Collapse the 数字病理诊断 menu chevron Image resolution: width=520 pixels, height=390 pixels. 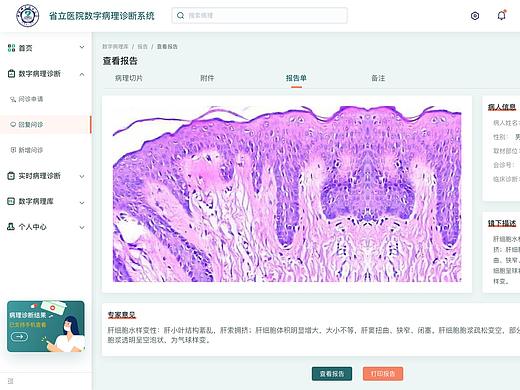click(x=82, y=74)
